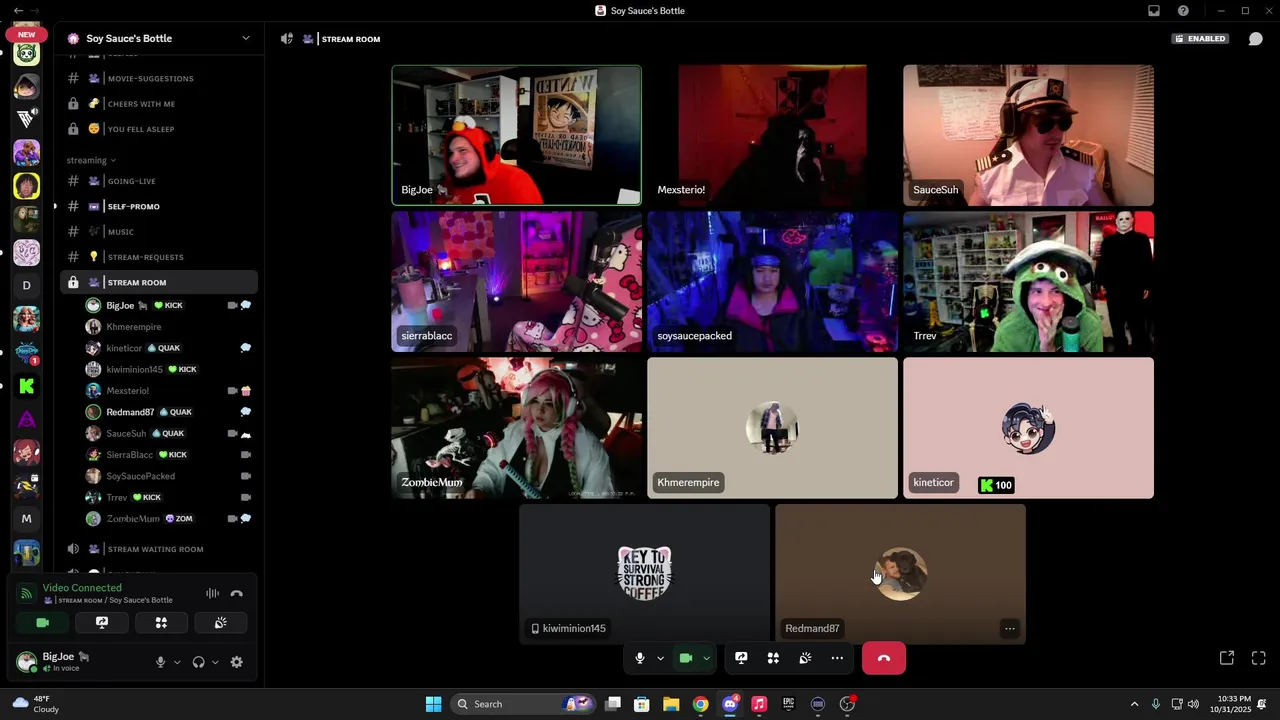The width and height of the screenshot is (1280, 720).
Task: Focus the ZombieMum video tile
Action: [516, 428]
